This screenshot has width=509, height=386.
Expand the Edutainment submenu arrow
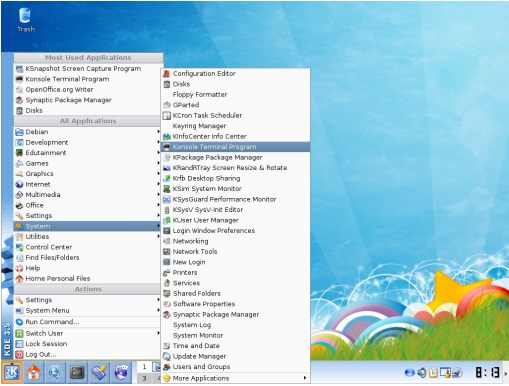(x=158, y=153)
